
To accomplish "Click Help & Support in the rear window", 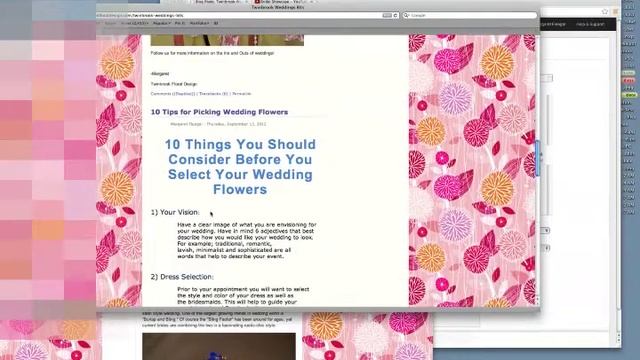I will point(590,24).
